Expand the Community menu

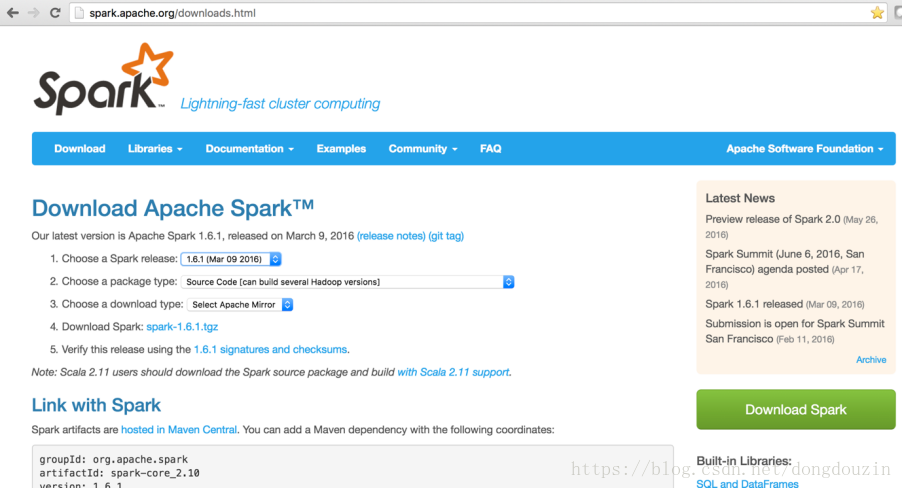(423, 148)
